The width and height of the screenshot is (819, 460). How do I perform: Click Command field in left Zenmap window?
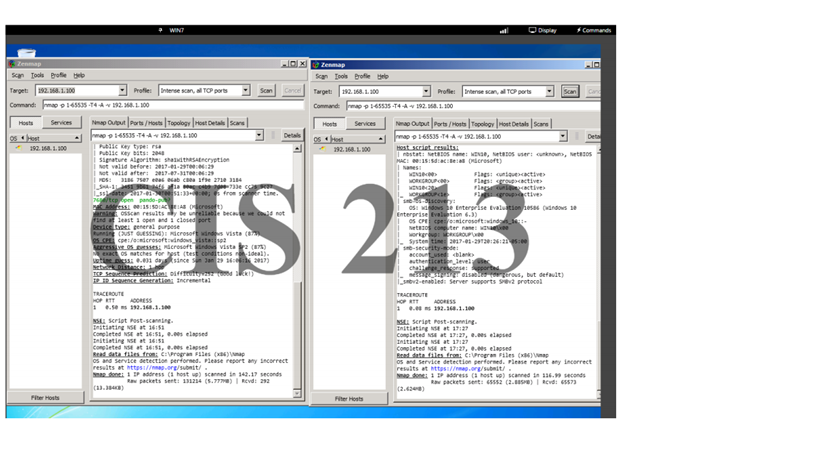click(173, 105)
